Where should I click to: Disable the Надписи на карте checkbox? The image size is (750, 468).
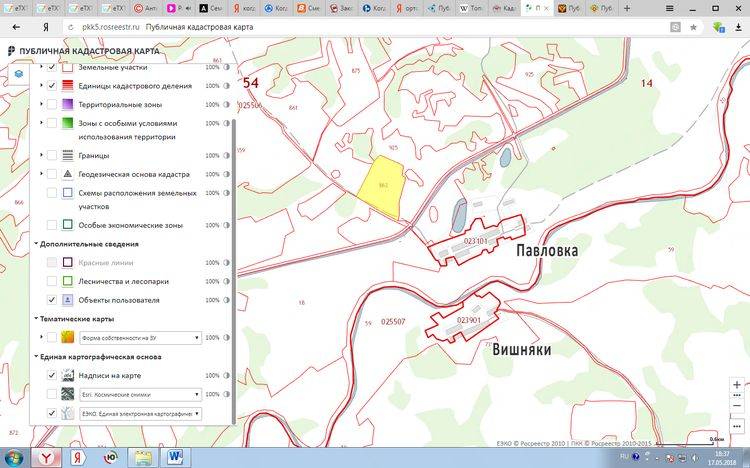(x=52, y=376)
